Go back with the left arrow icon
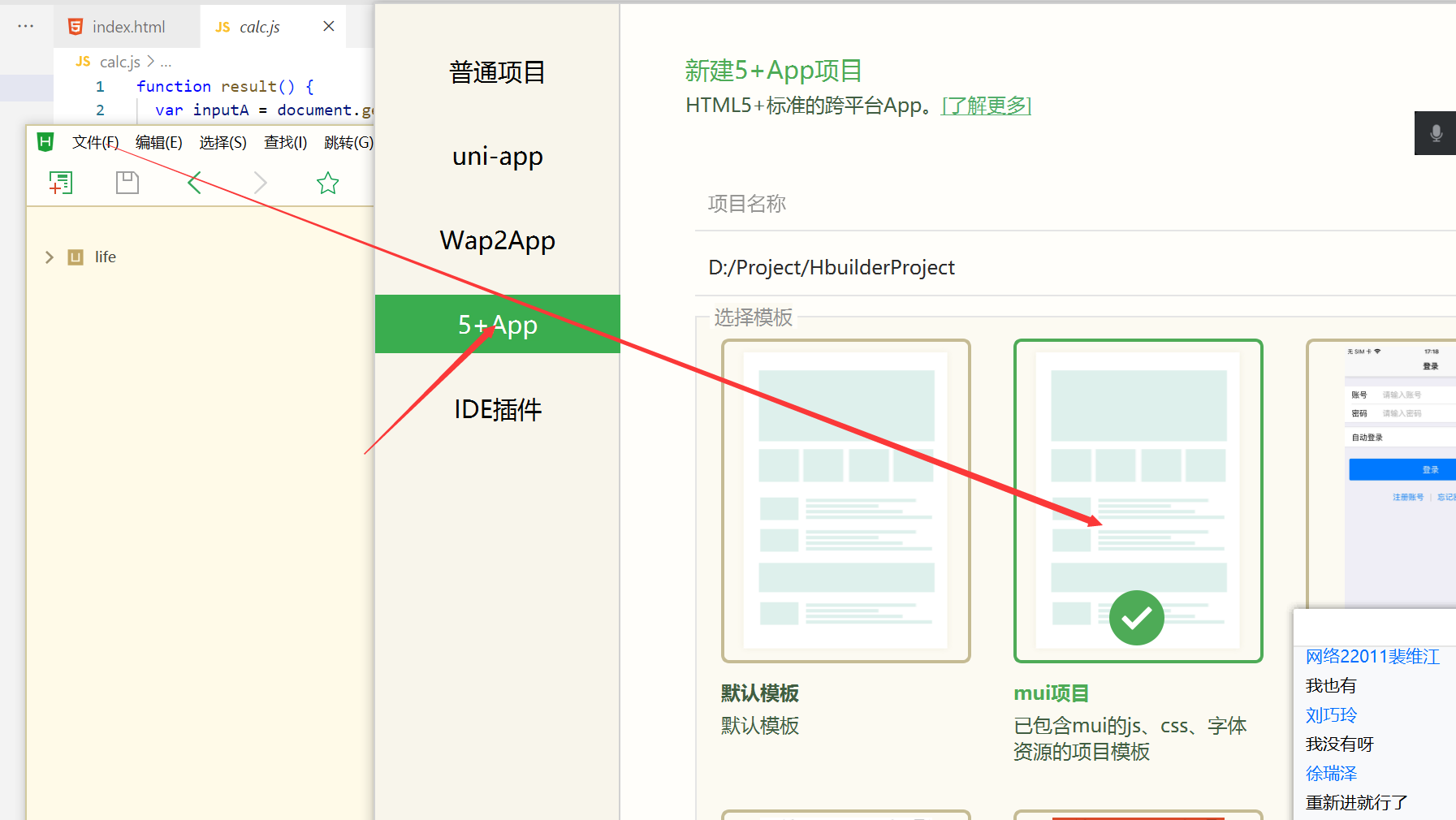Image resolution: width=1456 pixels, height=820 pixels. tap(194, 183)
